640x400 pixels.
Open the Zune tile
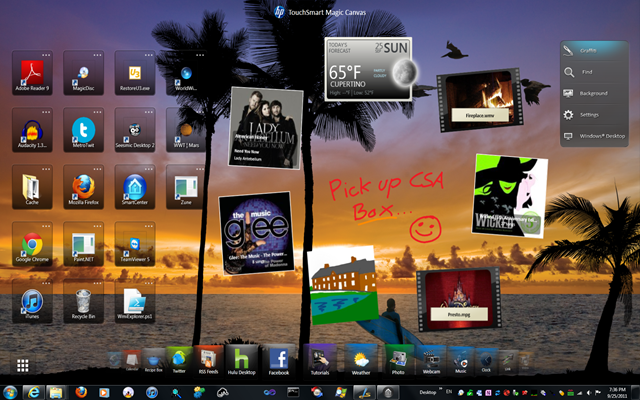pos(186,187)
